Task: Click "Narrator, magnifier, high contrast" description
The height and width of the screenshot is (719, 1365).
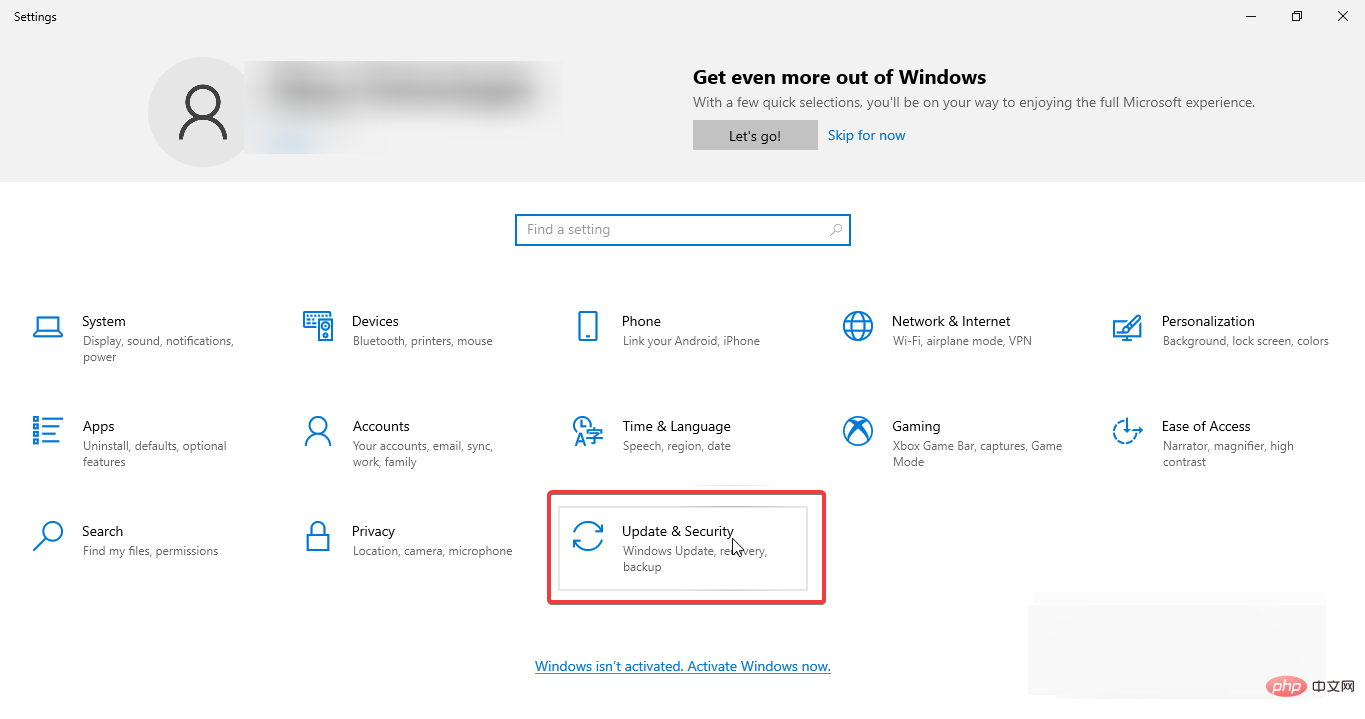Action: pos(1228,454)
